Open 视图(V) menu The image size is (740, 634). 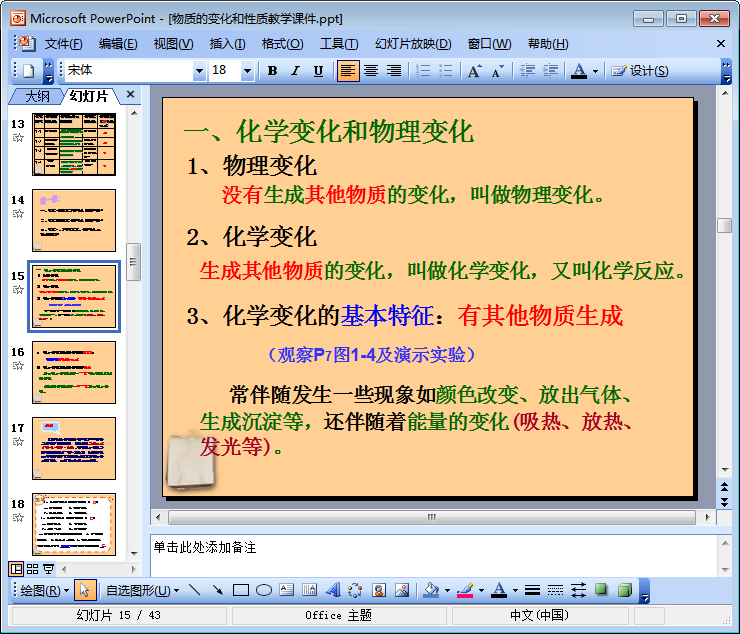173,44
